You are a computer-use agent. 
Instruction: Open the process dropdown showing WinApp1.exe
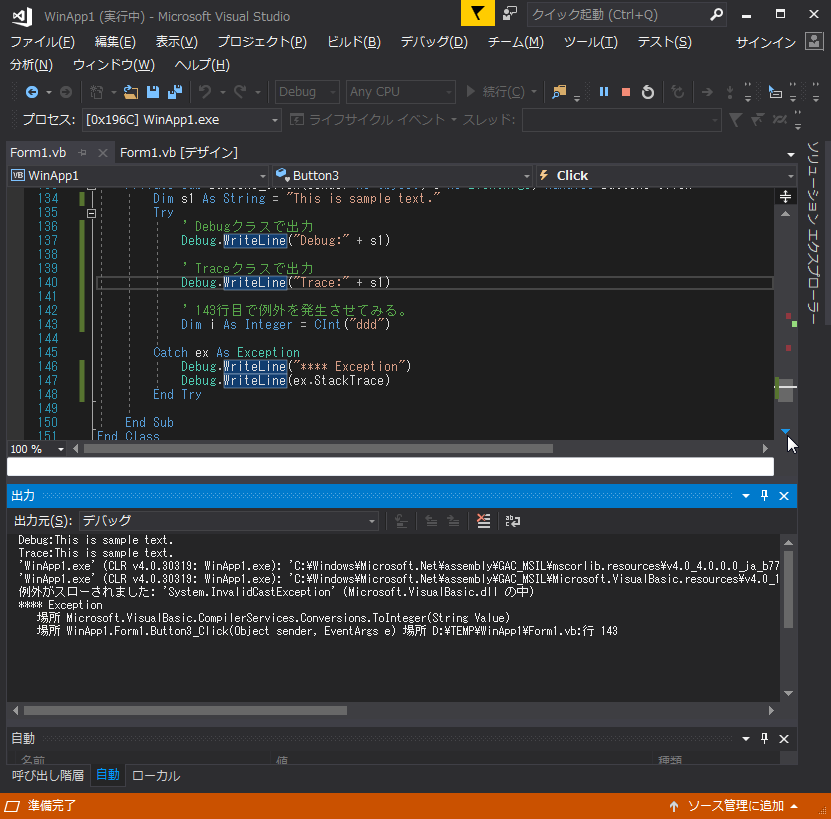pyautogui.click(x=276, y=120)
